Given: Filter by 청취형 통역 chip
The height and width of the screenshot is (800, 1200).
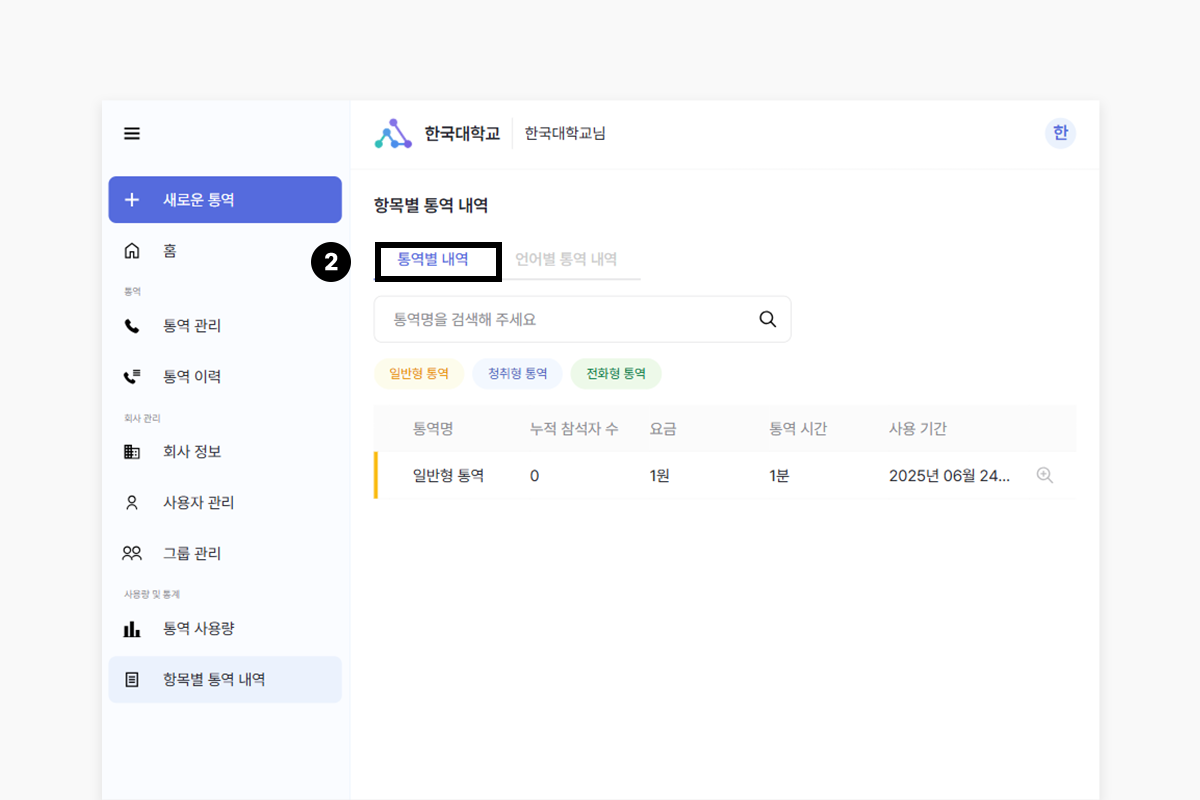Looking at the screenshot, I should (x=518, y=374).
